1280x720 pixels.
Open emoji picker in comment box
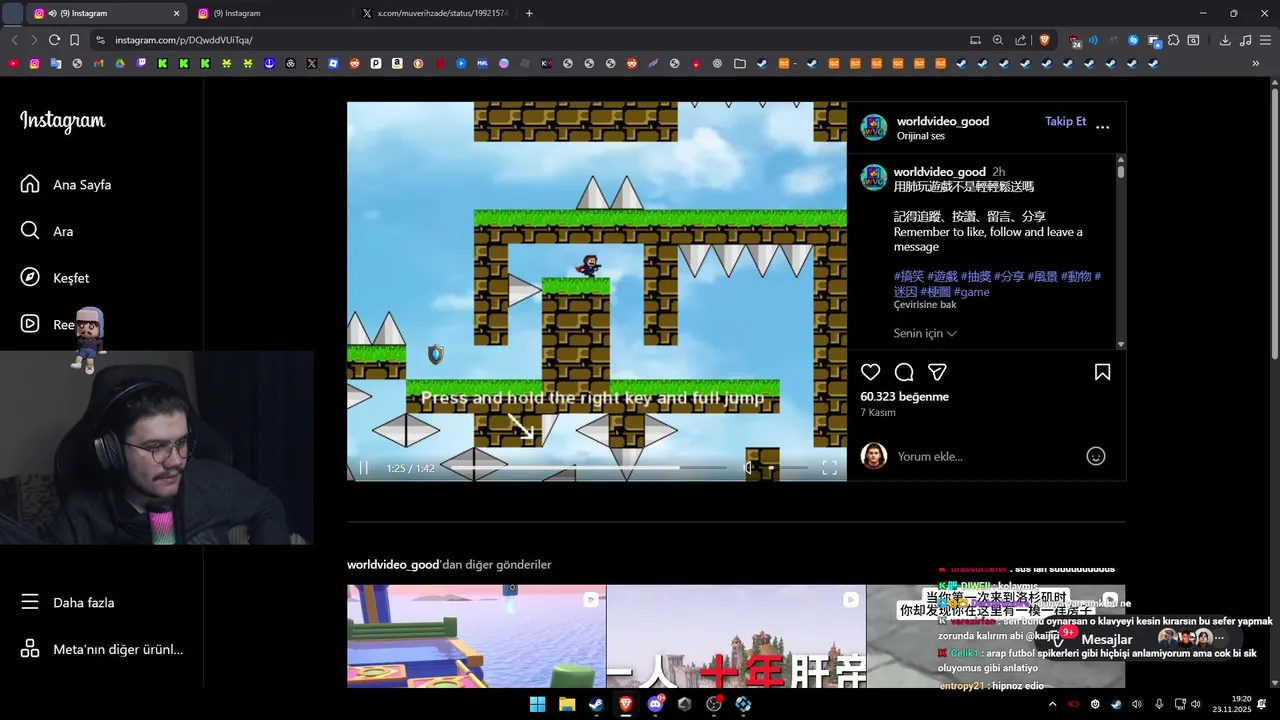pyautogui.click(x=1096, y=456)
